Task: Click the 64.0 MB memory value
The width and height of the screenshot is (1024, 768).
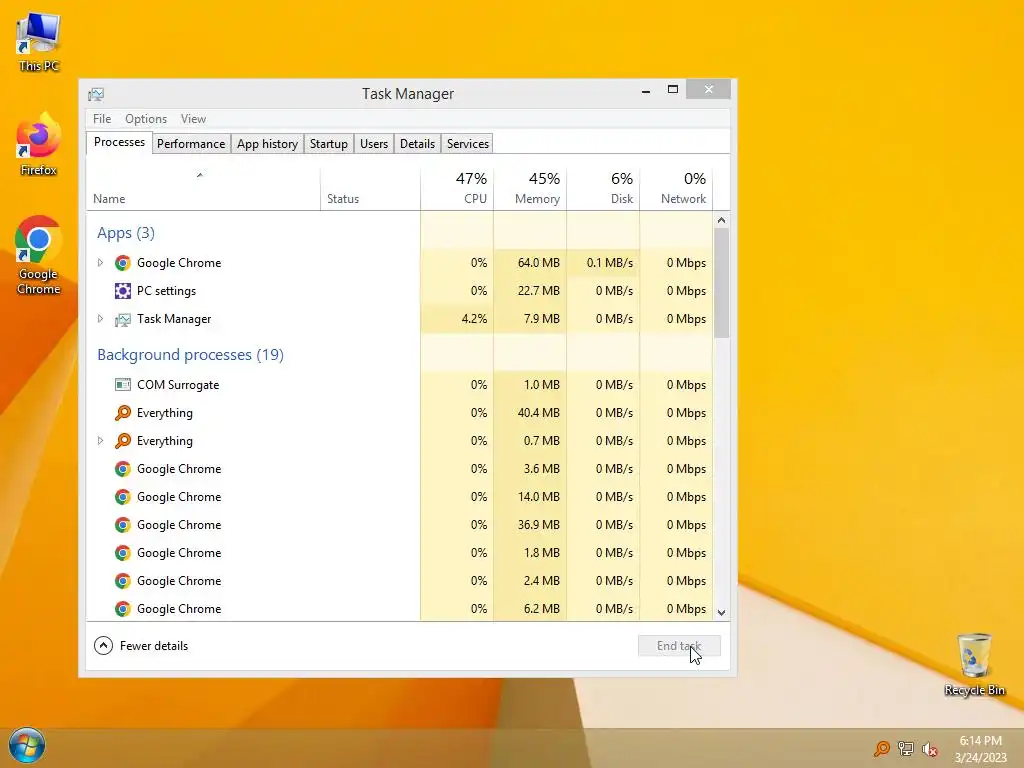Action: tap(539, 263)
